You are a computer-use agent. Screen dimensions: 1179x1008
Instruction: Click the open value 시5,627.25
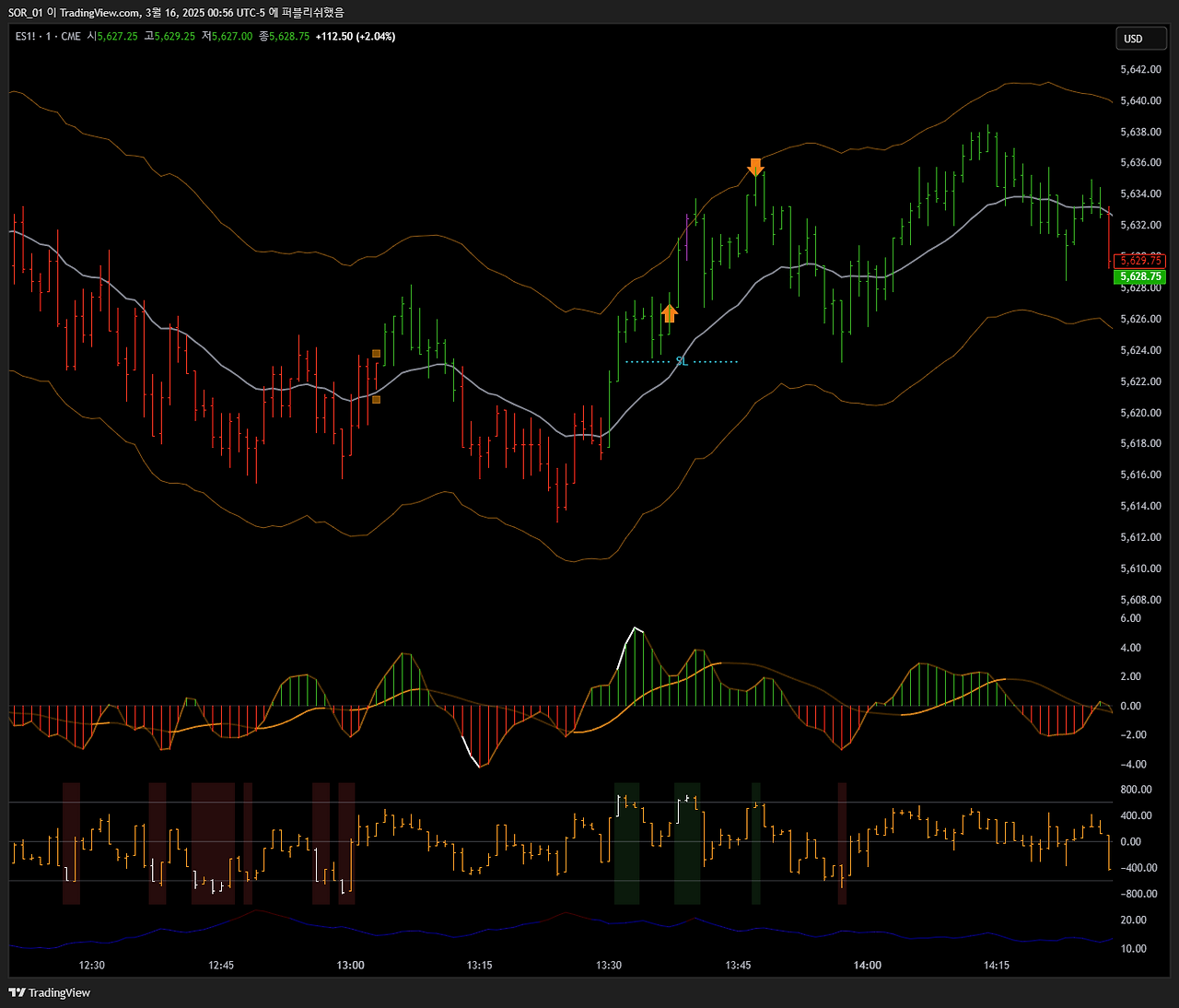(112, 37)
